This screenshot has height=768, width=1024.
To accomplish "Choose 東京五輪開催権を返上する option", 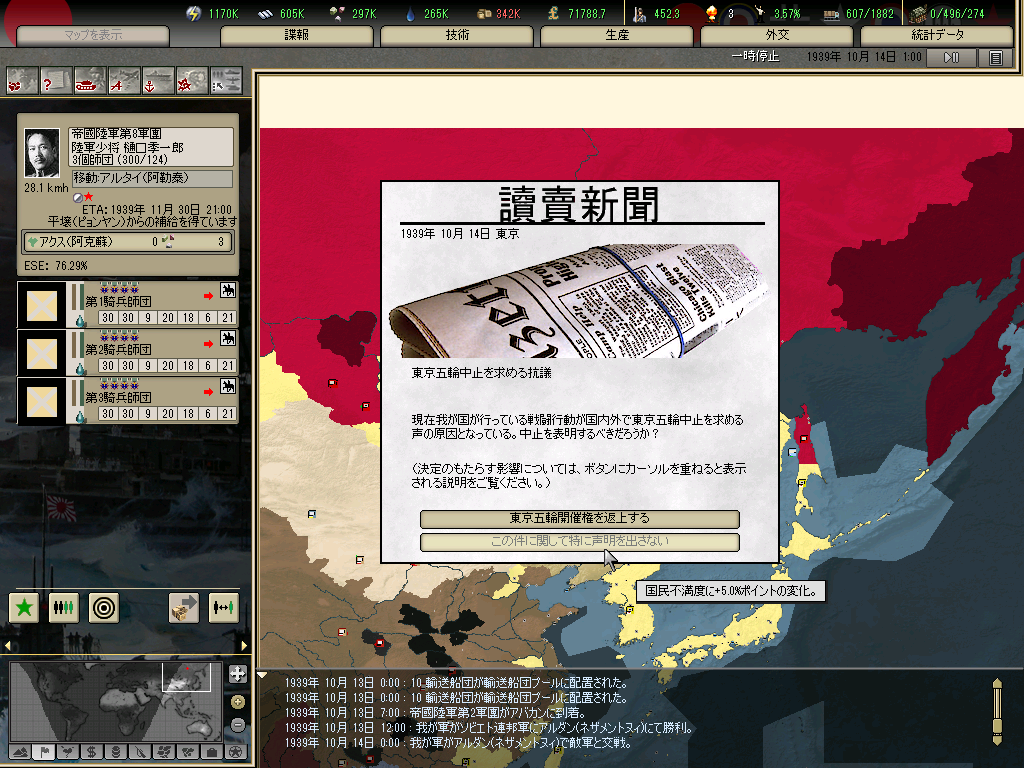I will [x=580, y=519].
